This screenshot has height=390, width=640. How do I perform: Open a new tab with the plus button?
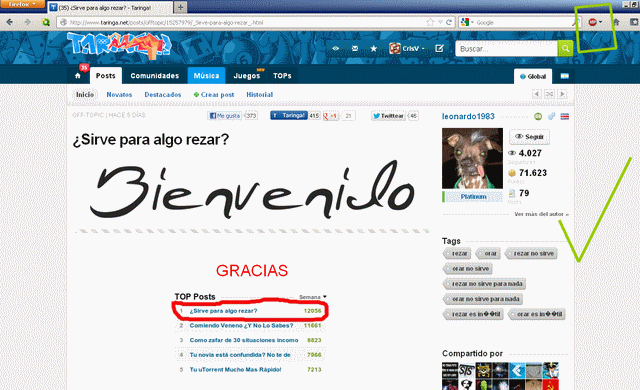[180, 7]
